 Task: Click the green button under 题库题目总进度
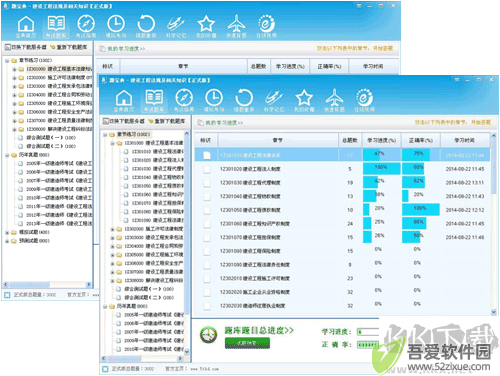coord(247,343)
